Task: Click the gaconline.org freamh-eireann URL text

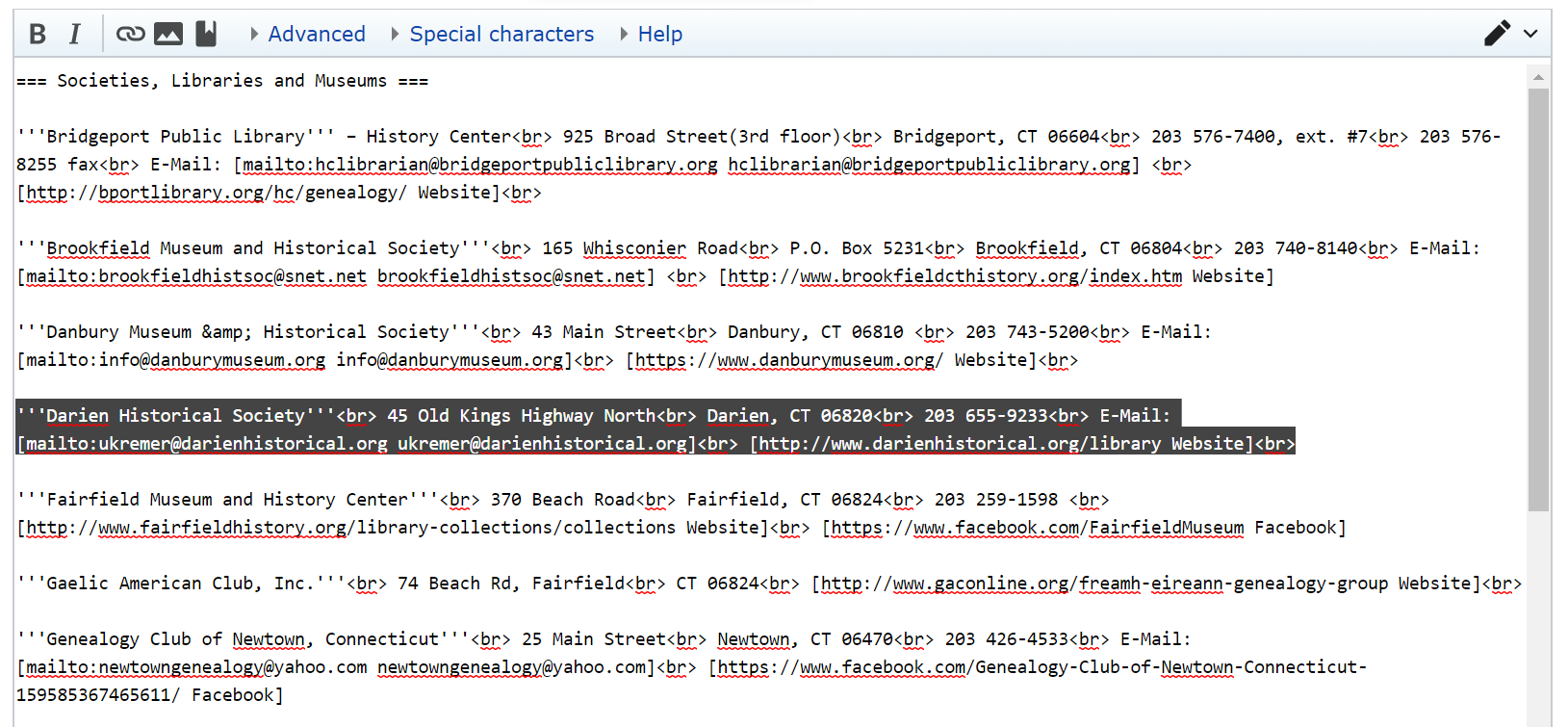Action: tap(1105, 584)
